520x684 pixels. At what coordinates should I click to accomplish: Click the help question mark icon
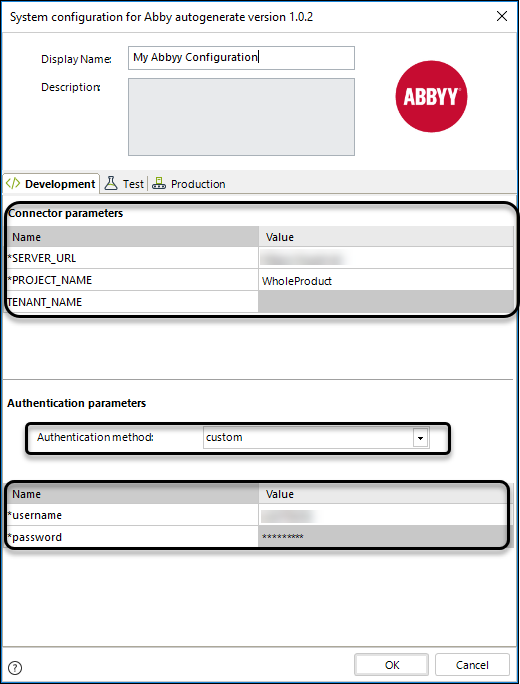pos(15,667)
